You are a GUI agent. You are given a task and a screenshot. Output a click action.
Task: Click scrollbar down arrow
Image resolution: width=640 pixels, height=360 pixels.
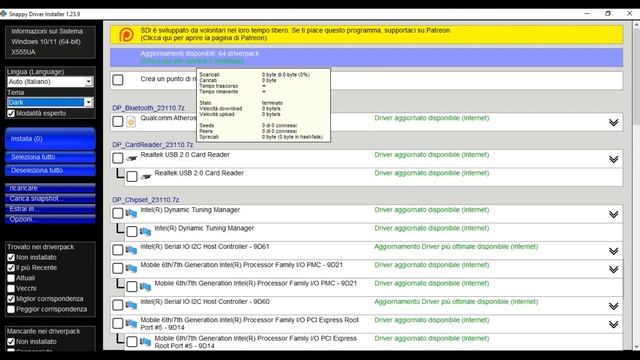tap(636, 347)
